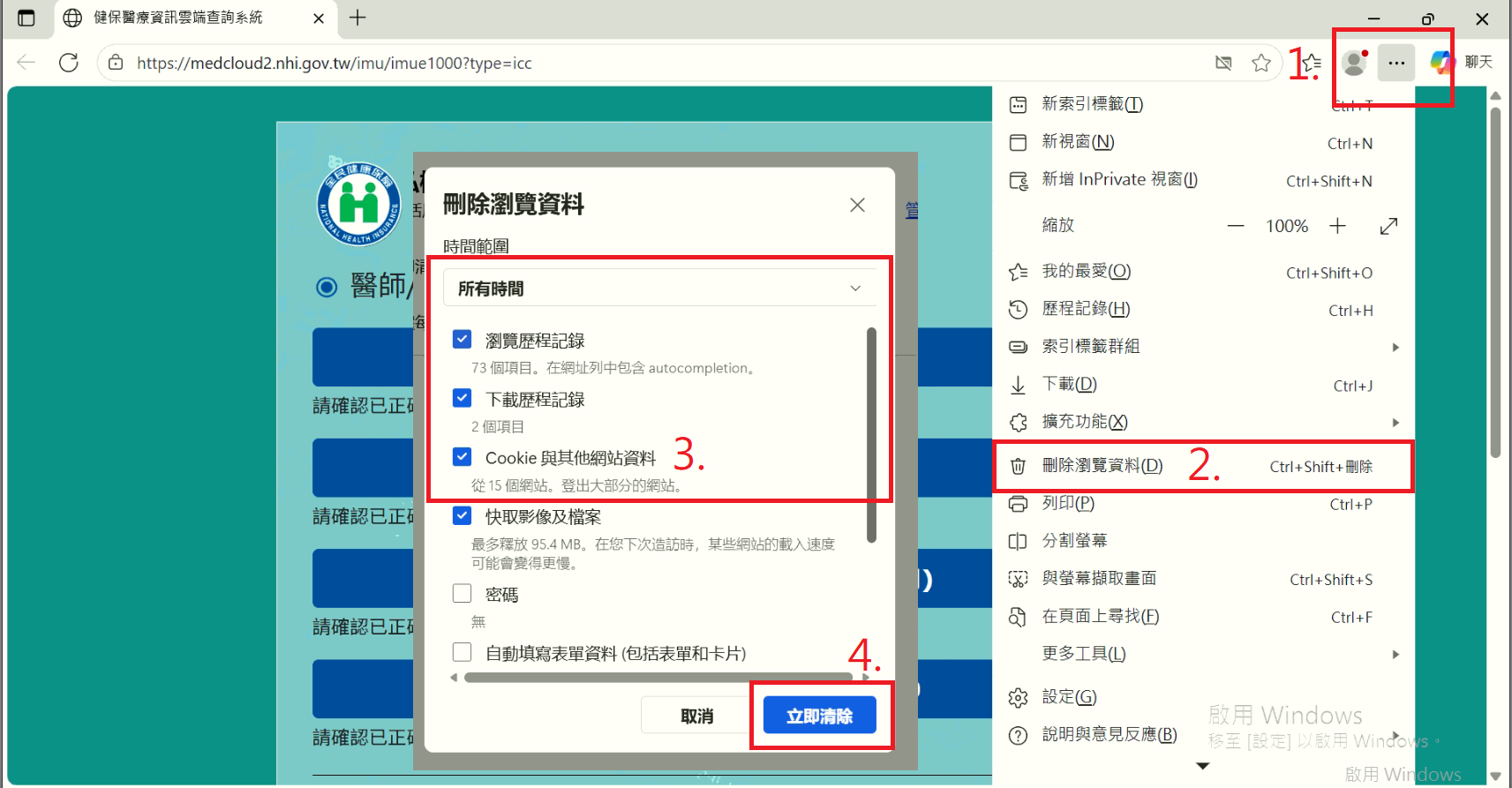Viewport: 1512px width, 788px height.
Task: Open Settings and more ellipsis menu
Action: [1396, 63]
